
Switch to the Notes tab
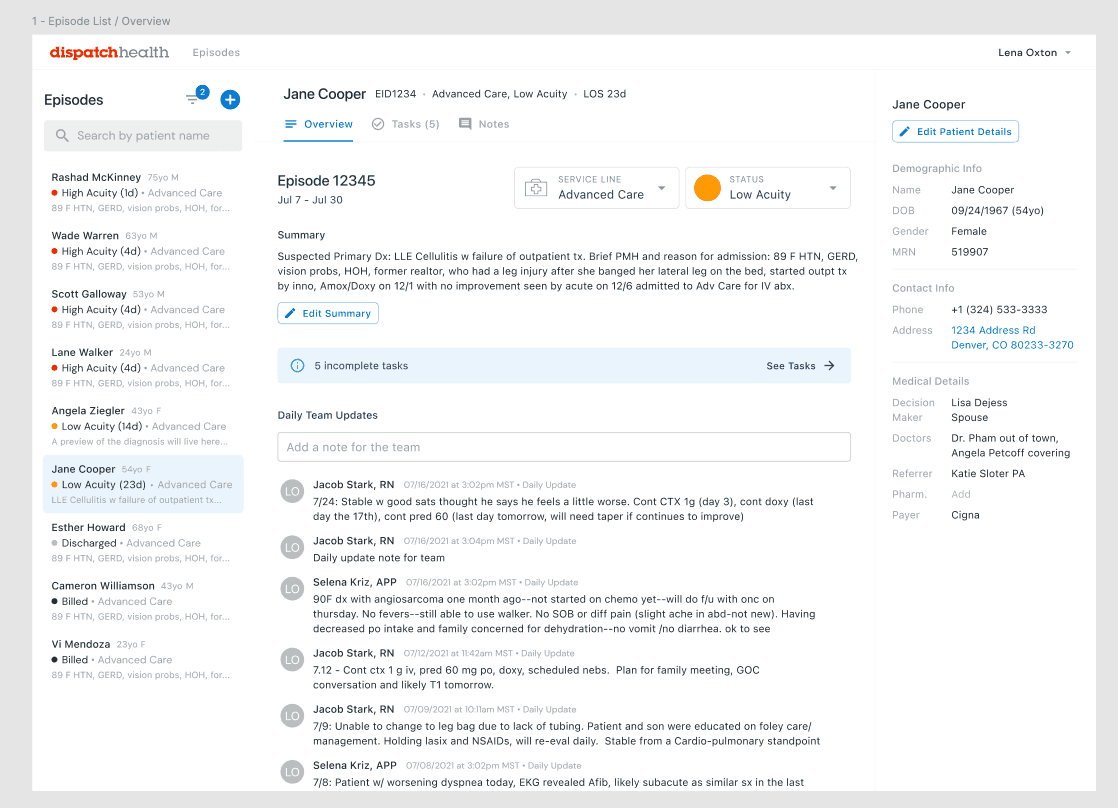pyautogui.click(x=484, y=124)
